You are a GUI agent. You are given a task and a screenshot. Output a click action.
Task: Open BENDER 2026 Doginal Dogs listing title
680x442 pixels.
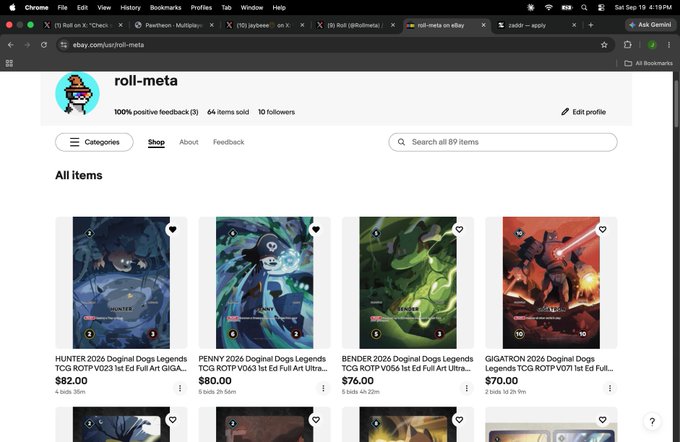tap(407, 363)
